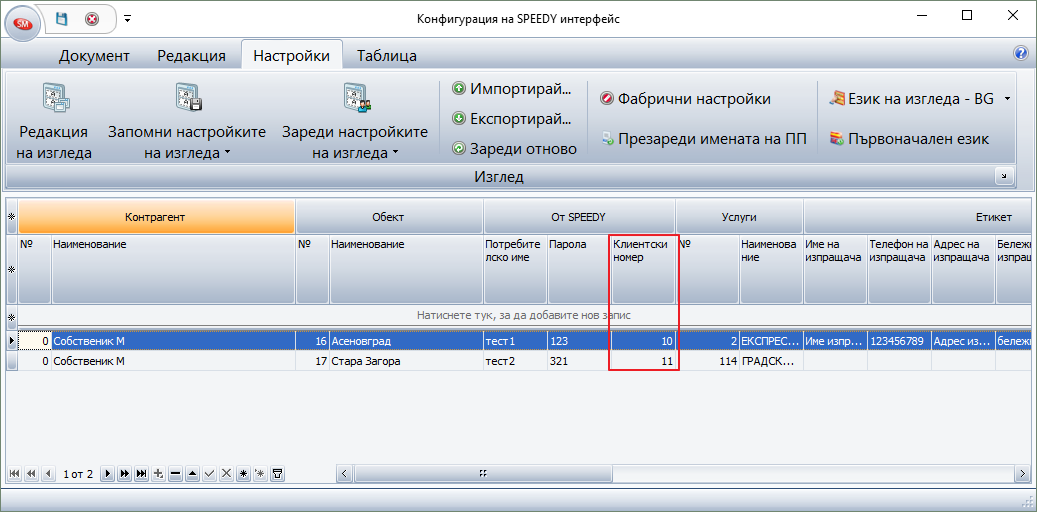Open Редакция на изгледа
Viewport: 1037px width, 512px height.
point(56,120)
